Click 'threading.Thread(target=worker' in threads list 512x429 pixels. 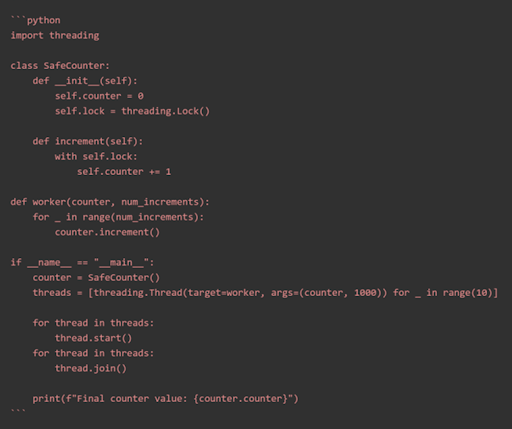(177, 293)
